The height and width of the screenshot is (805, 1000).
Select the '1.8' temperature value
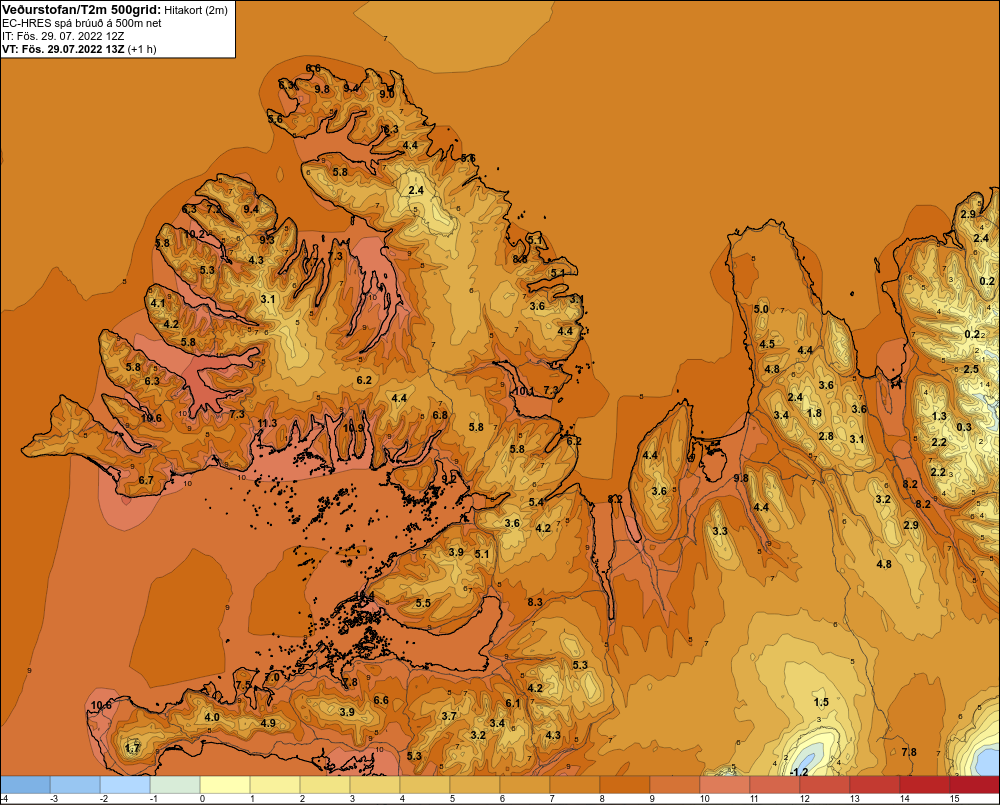(814, 413)
